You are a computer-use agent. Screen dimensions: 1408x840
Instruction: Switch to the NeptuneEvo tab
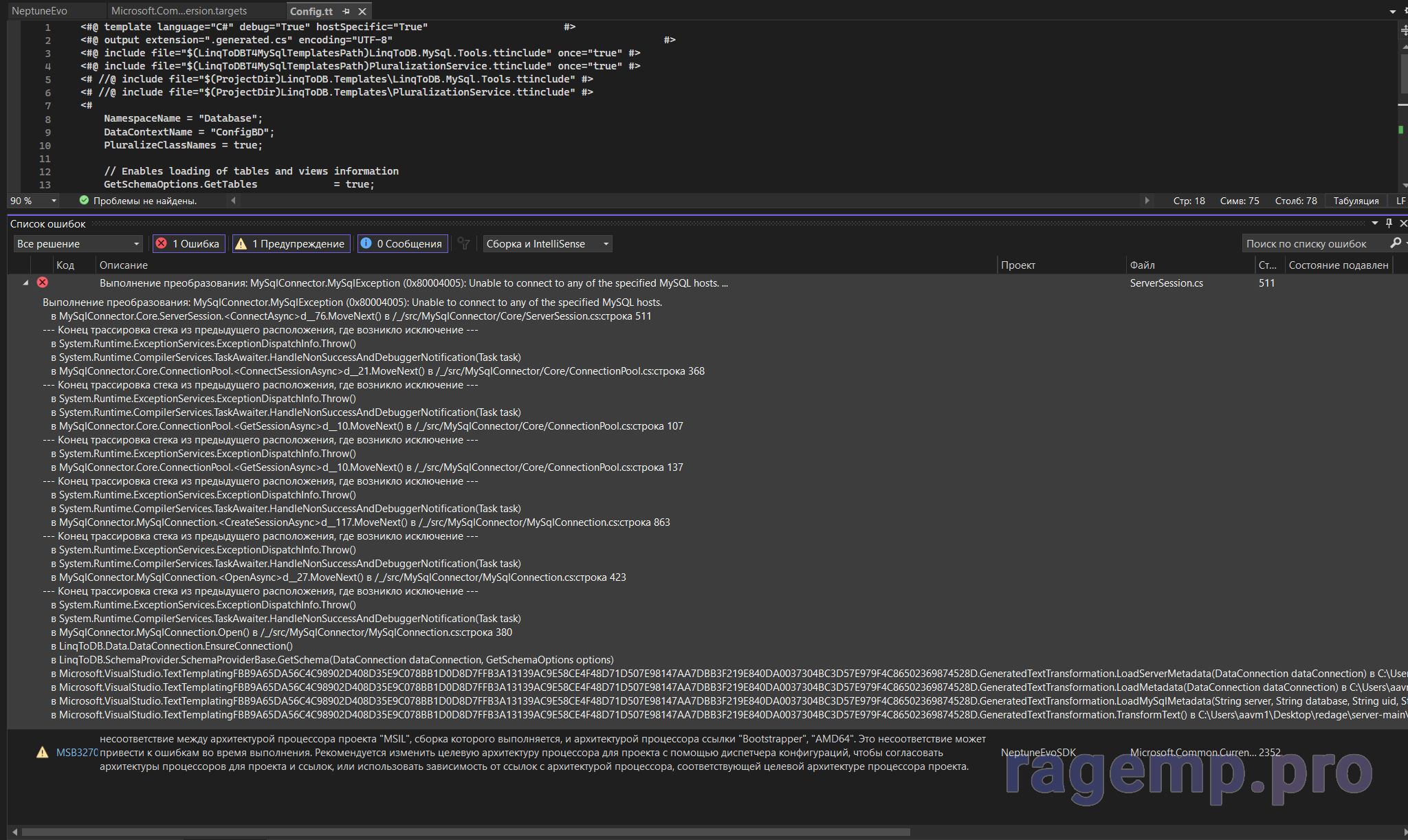(x=40, y=11)
